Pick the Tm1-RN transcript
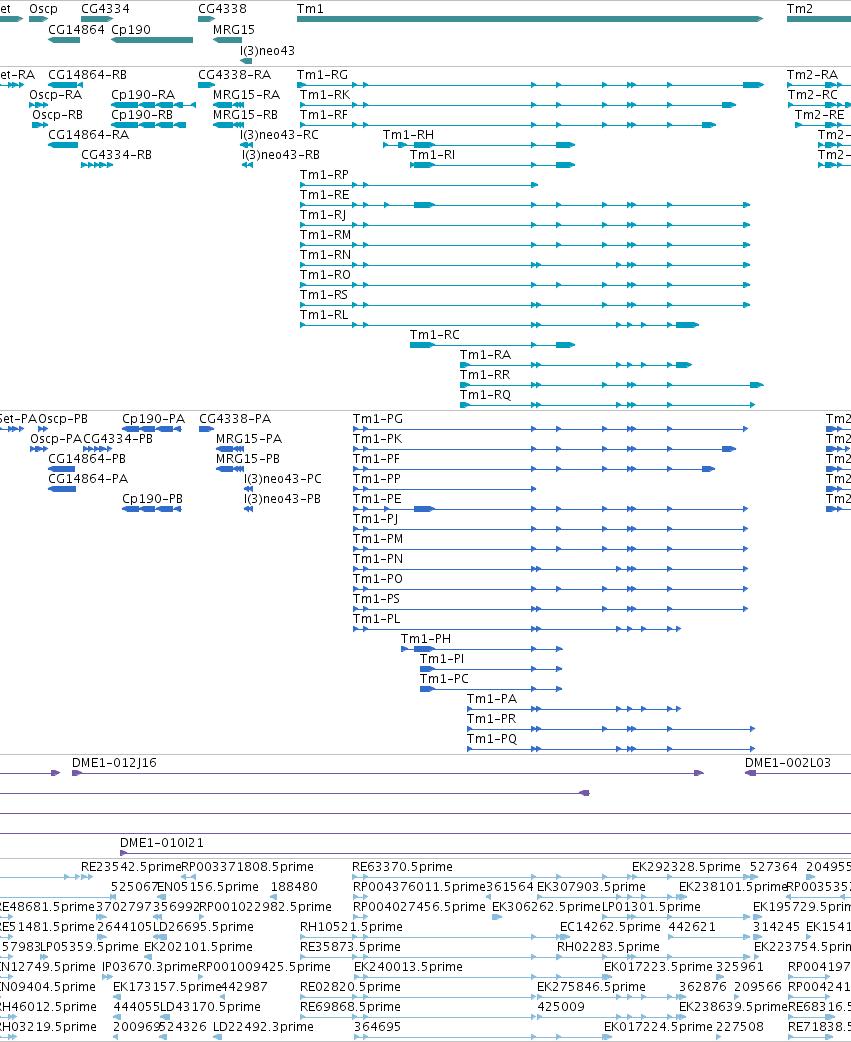Screen dimensions: 851x1042 [x=525, y=264]
